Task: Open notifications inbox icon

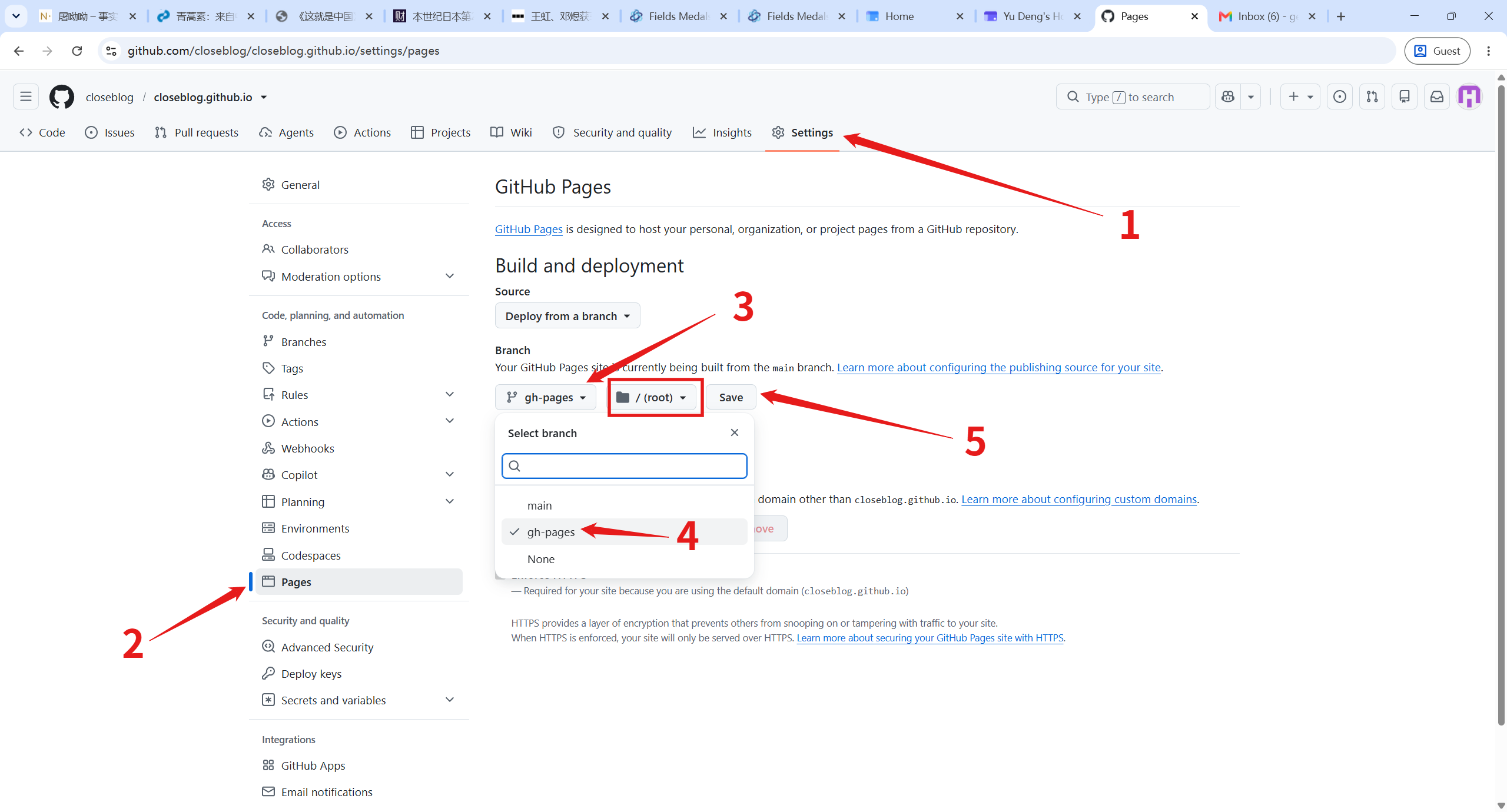Action: [x=1437, y=96]
